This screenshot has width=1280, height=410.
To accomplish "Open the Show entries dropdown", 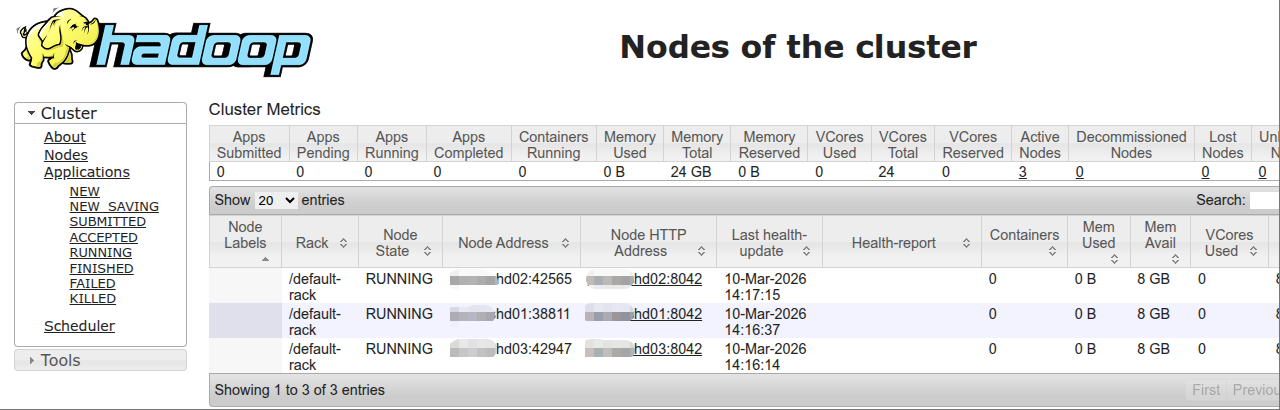I will point(276,200).
